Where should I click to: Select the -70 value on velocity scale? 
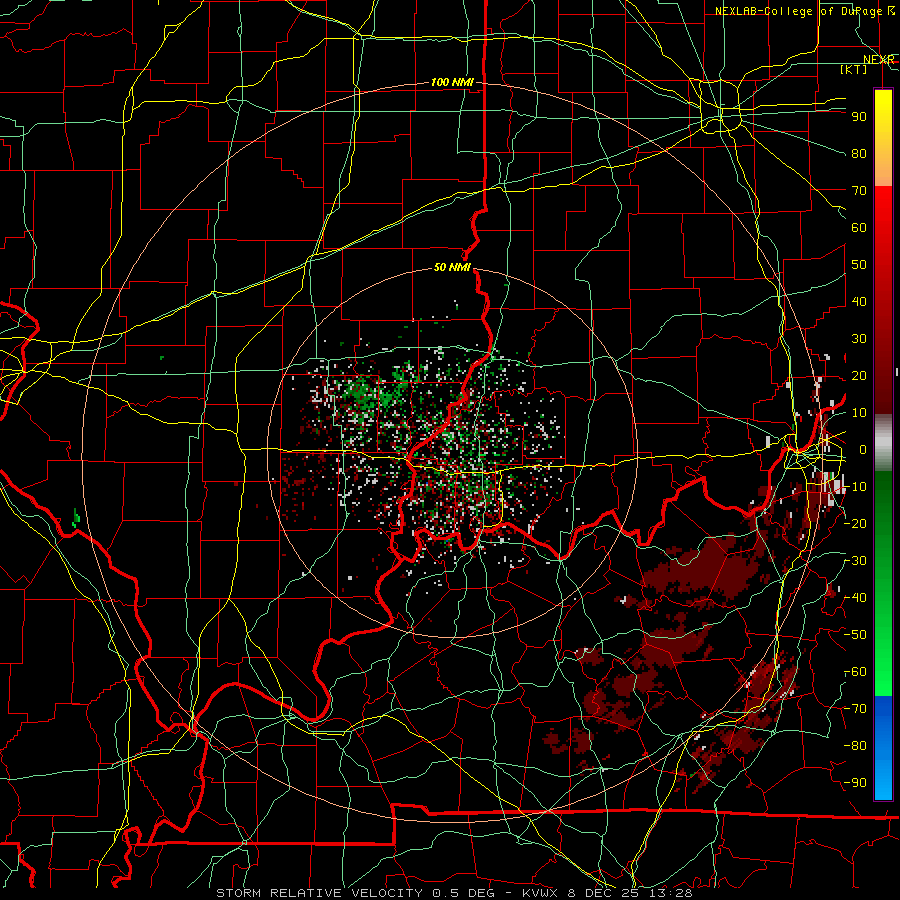coord(855,709)
